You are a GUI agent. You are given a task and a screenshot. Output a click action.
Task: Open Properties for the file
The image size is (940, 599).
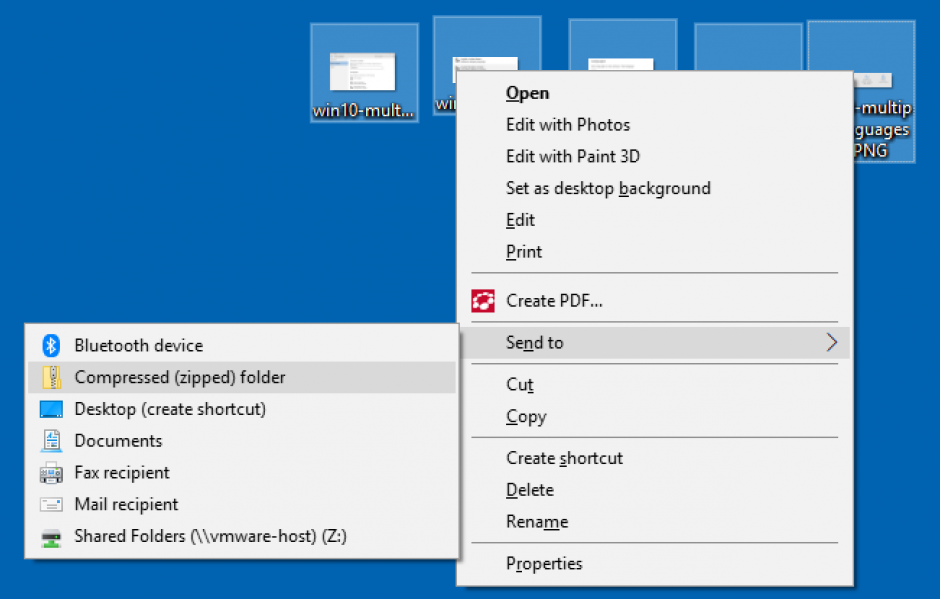pos(544,563)
